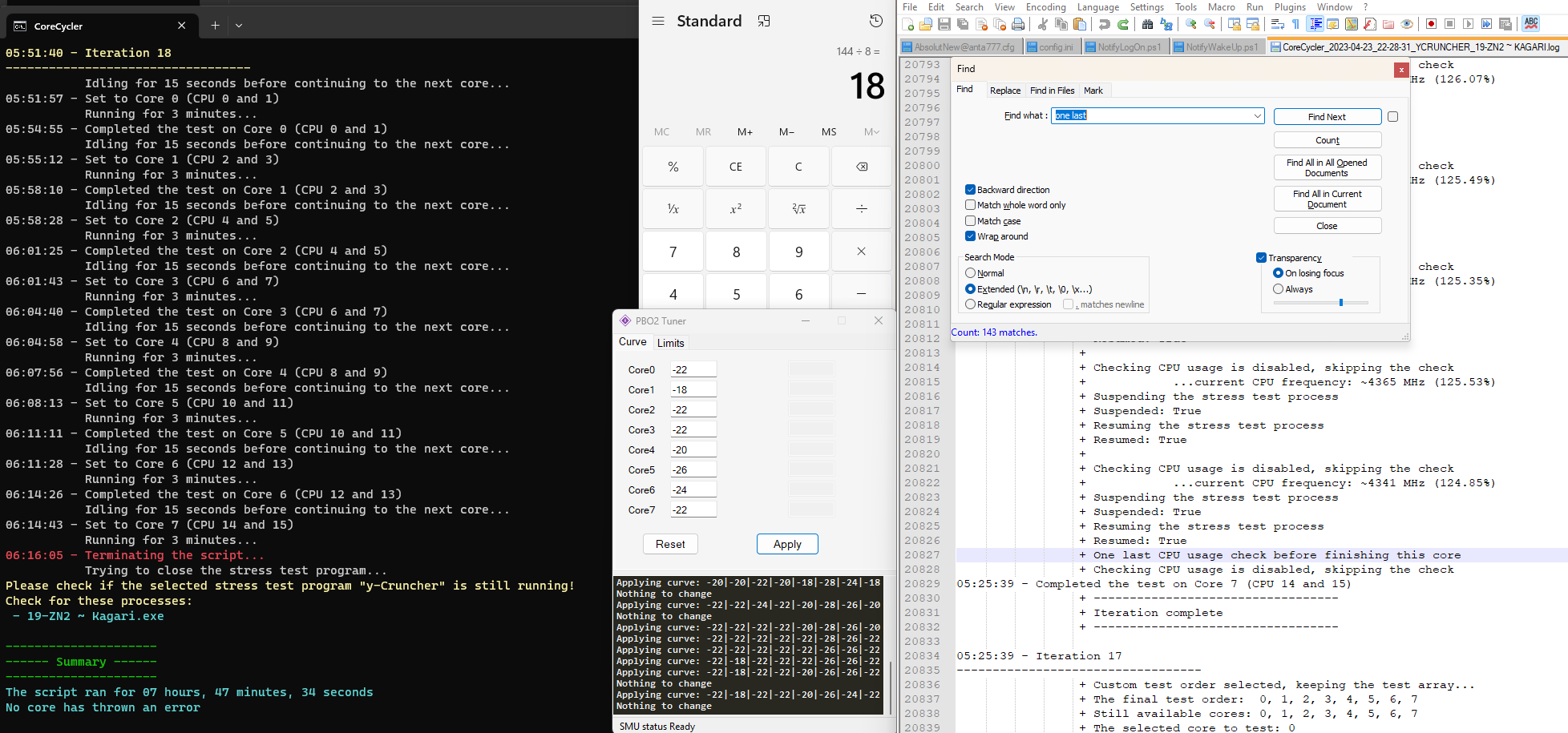Click the Save icon in Notepad++ toolbar
1568x733 pixels.
[x=944, y=24]
